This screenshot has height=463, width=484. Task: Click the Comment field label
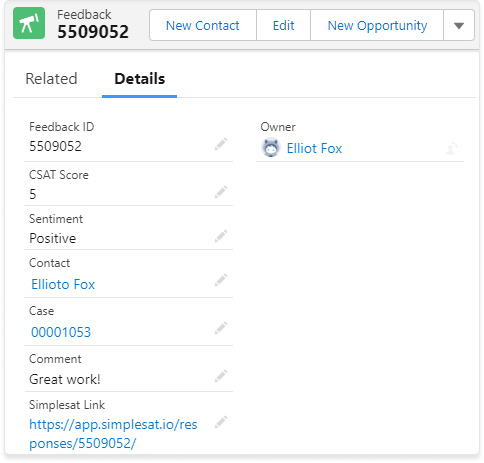55,359
